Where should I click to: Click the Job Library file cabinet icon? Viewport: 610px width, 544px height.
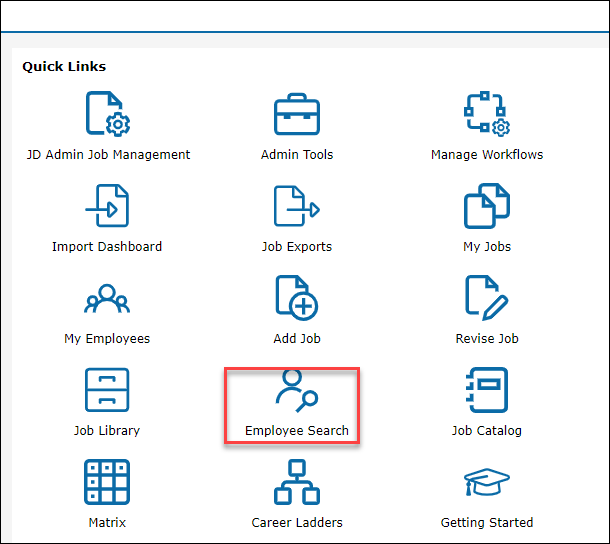tap(107, 389)
